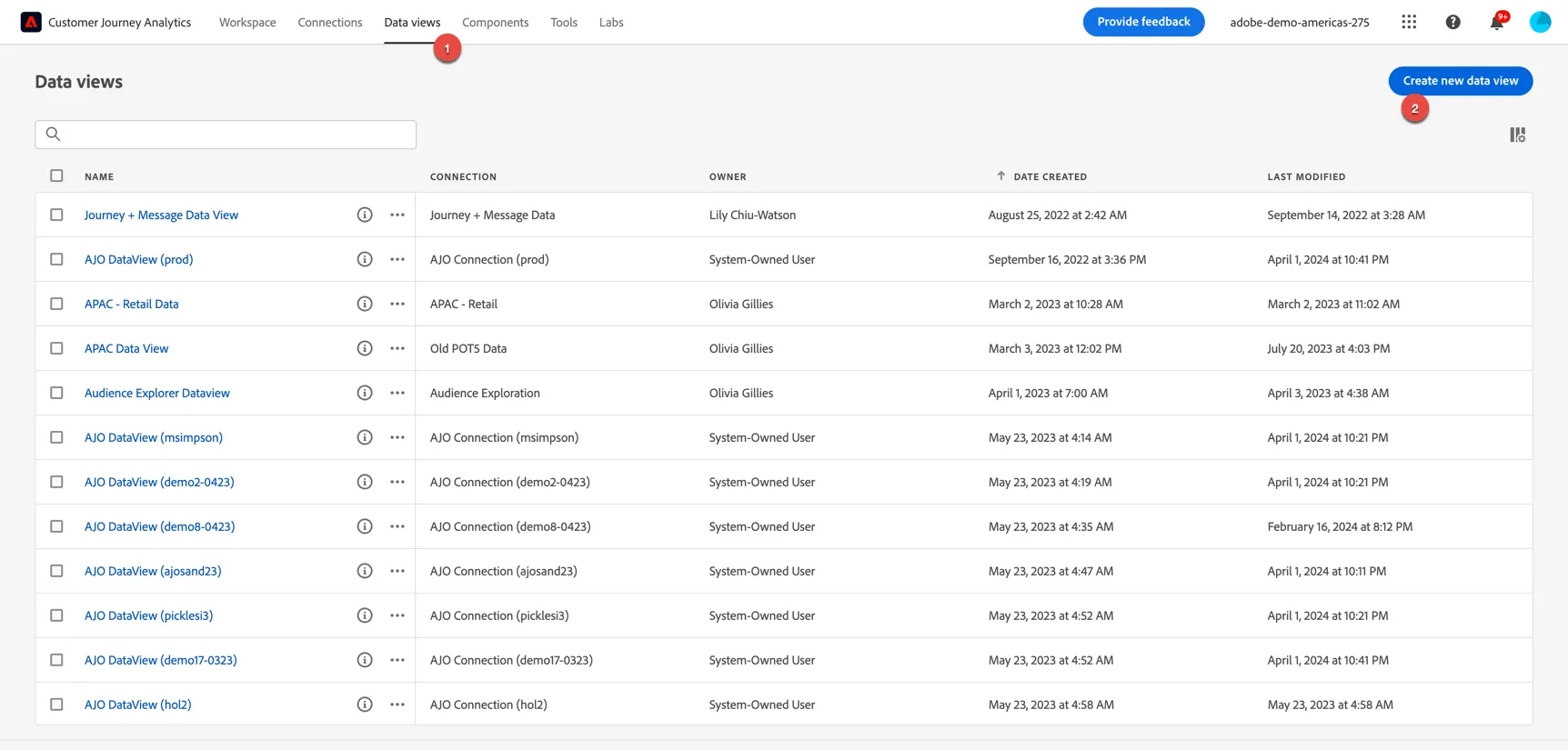Viewport: 1568px width, 750px height.
Task: Switch to the Connections tab
Action: click(x=330, y=22)
